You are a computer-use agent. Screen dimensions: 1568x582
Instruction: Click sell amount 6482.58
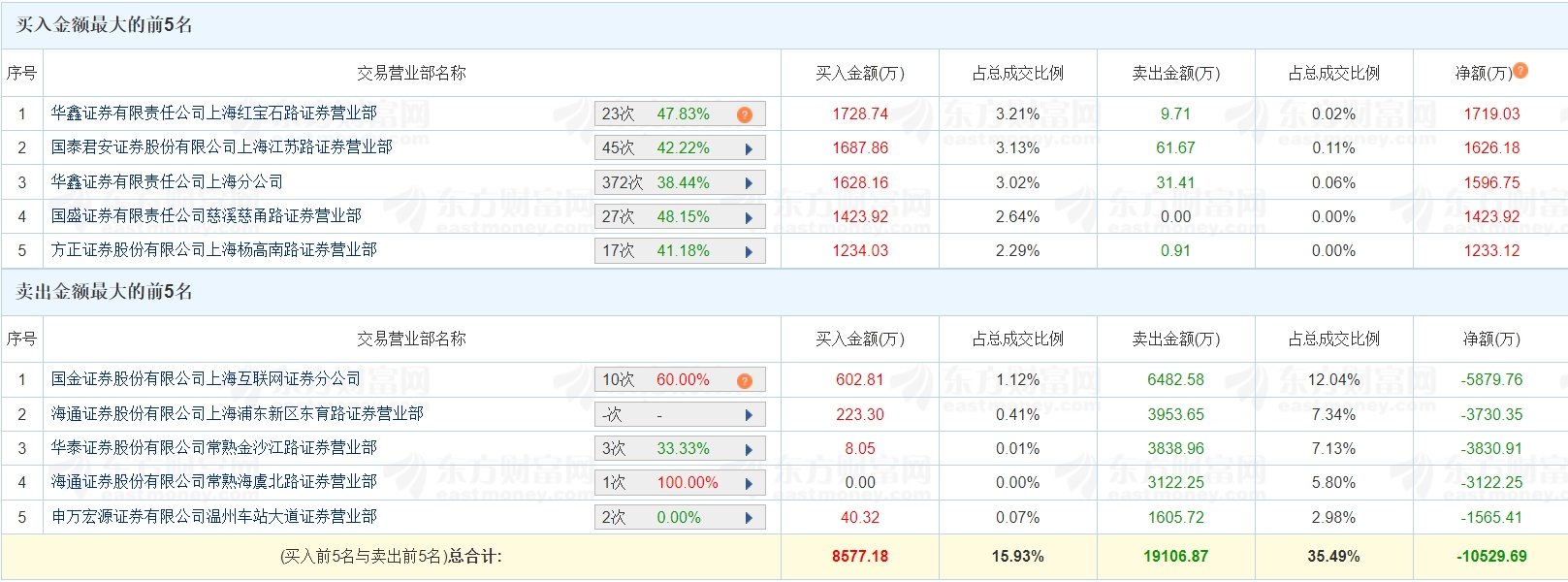point(1175,379)
